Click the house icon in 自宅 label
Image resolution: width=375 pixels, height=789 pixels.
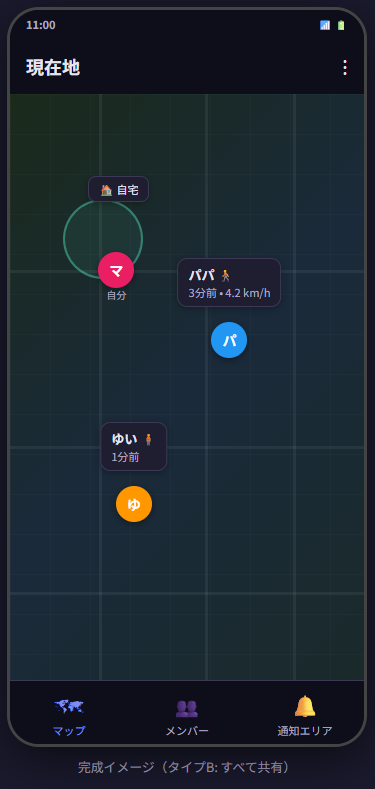[106, 190]
